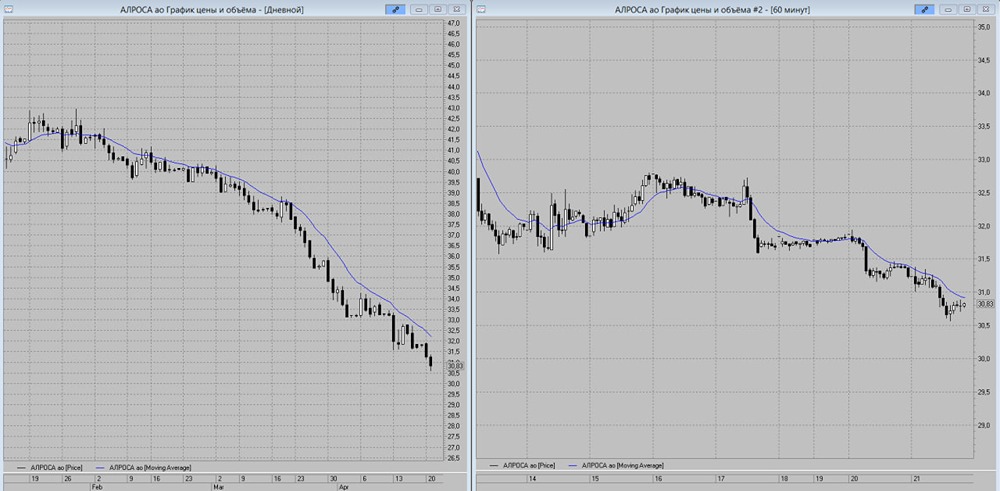Maximize the 60 минут chart window
The height and width of the screenshot is (491, 1000).
(x=967, y=10)
